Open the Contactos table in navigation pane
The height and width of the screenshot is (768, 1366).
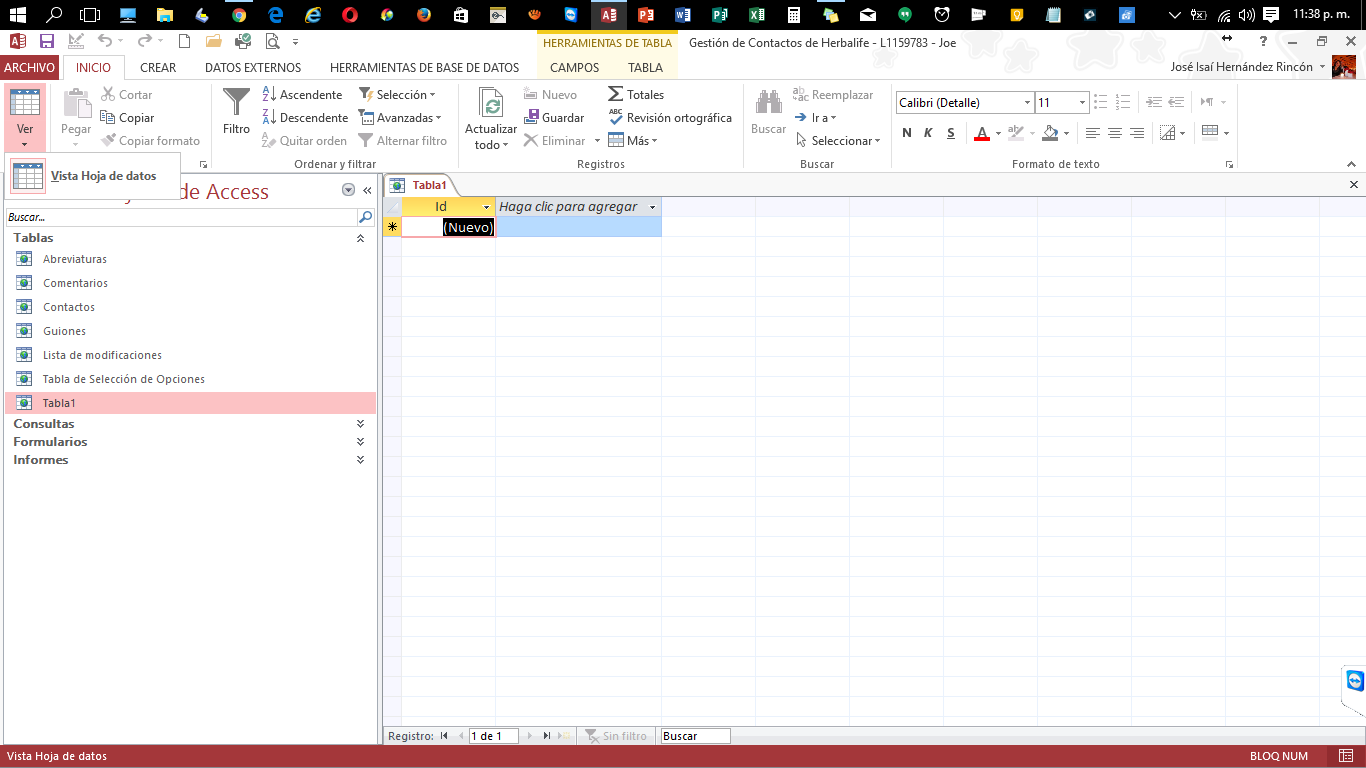point(69,307)
